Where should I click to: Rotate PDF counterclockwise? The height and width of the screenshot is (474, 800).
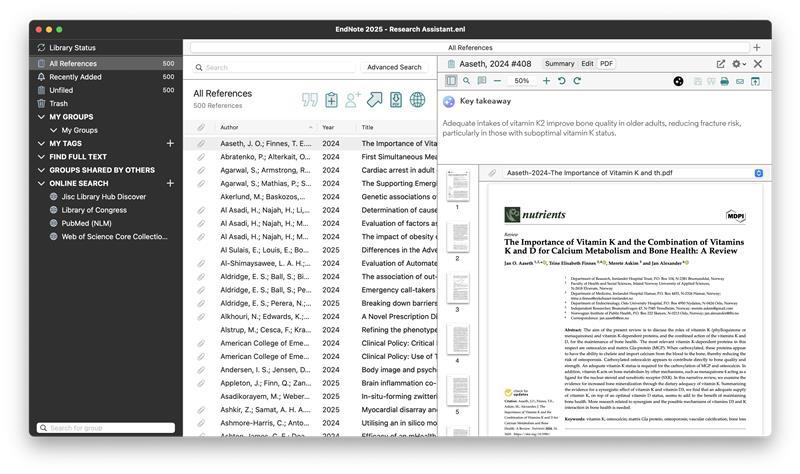coord(561,81)
